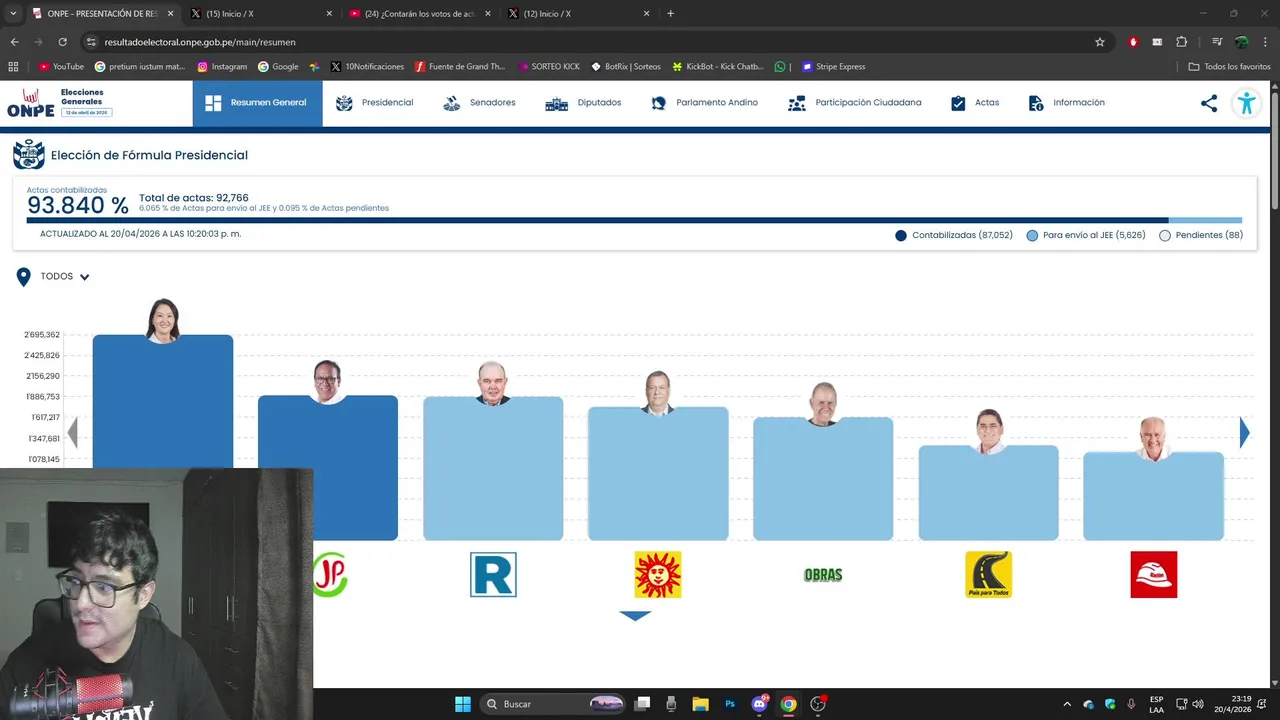
Task: Click the Elección de Fórmula Presidencial heading
Action: coord(149,155)
